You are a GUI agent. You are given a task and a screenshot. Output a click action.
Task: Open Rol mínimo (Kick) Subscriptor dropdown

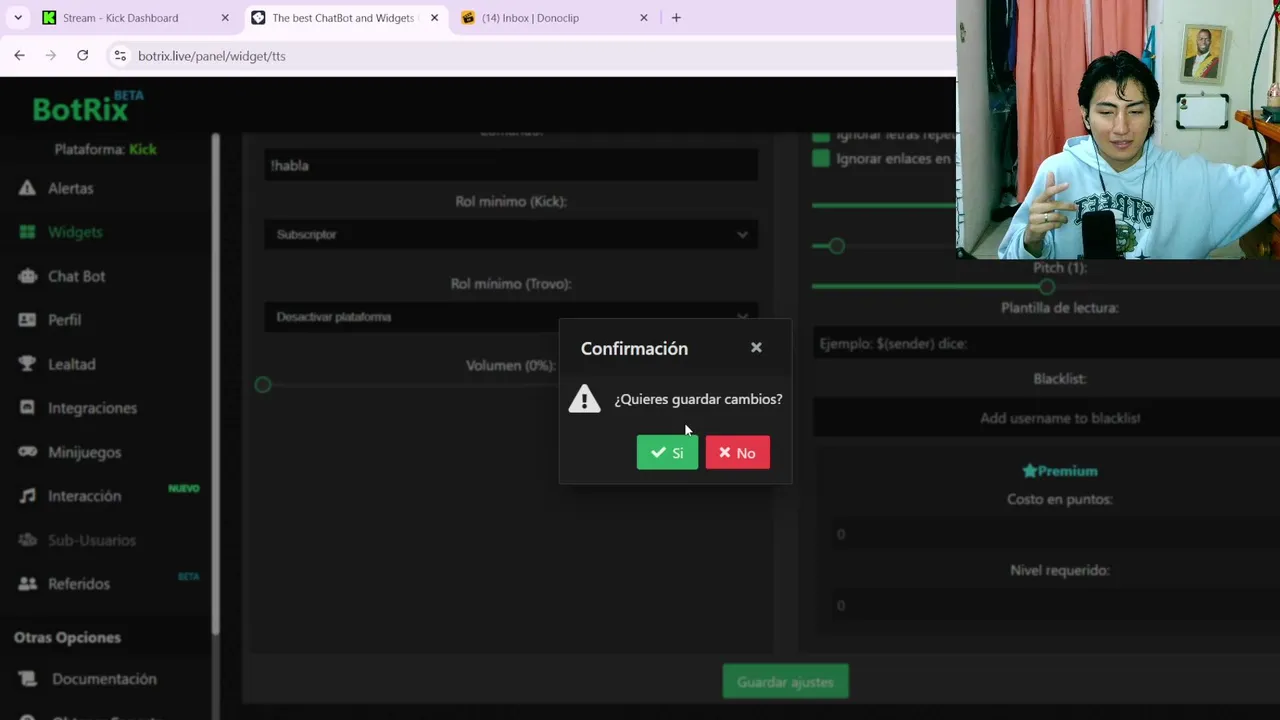click(x=511, y=234)
